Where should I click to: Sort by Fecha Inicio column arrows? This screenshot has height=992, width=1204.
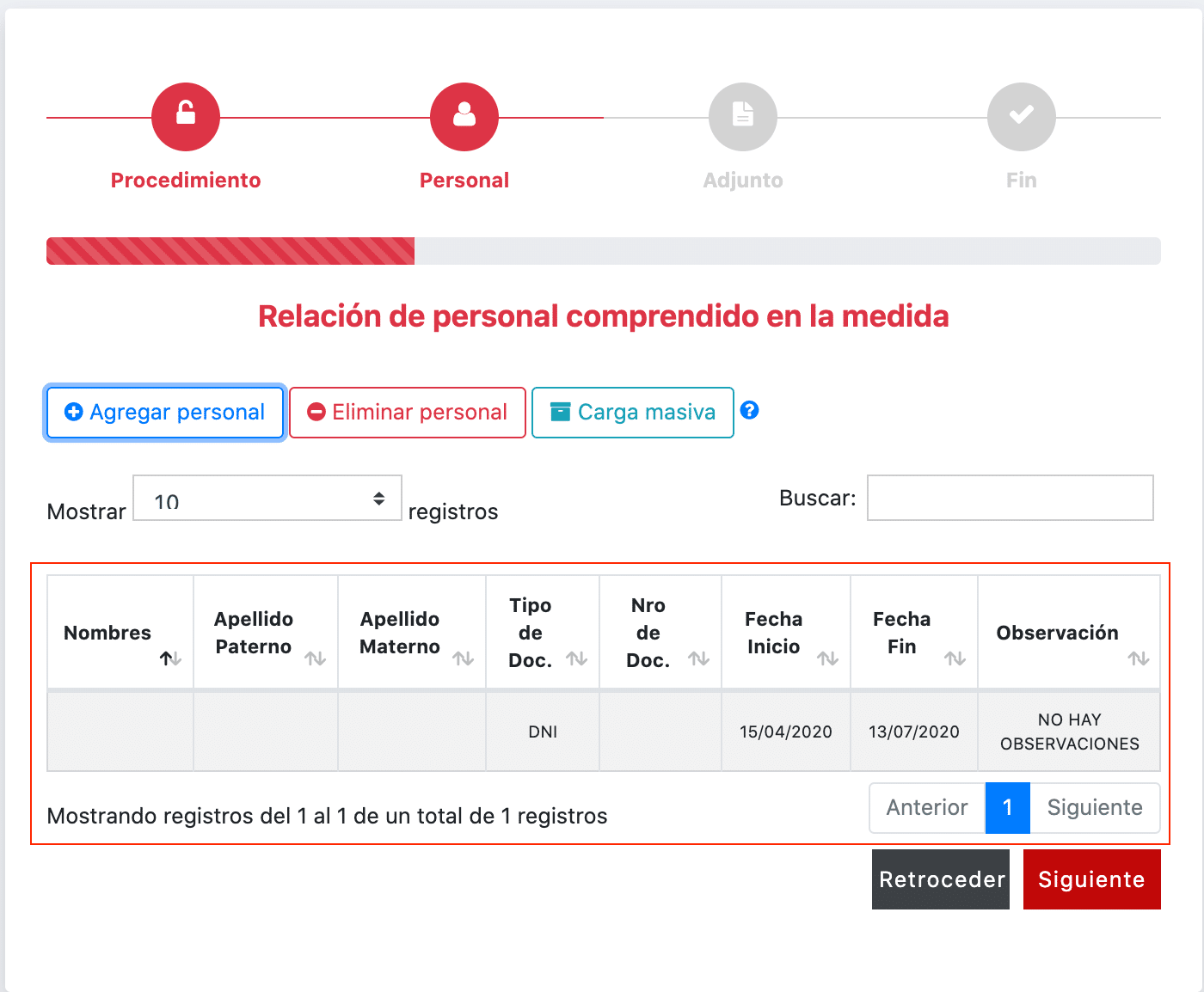(x=827, y=658)
